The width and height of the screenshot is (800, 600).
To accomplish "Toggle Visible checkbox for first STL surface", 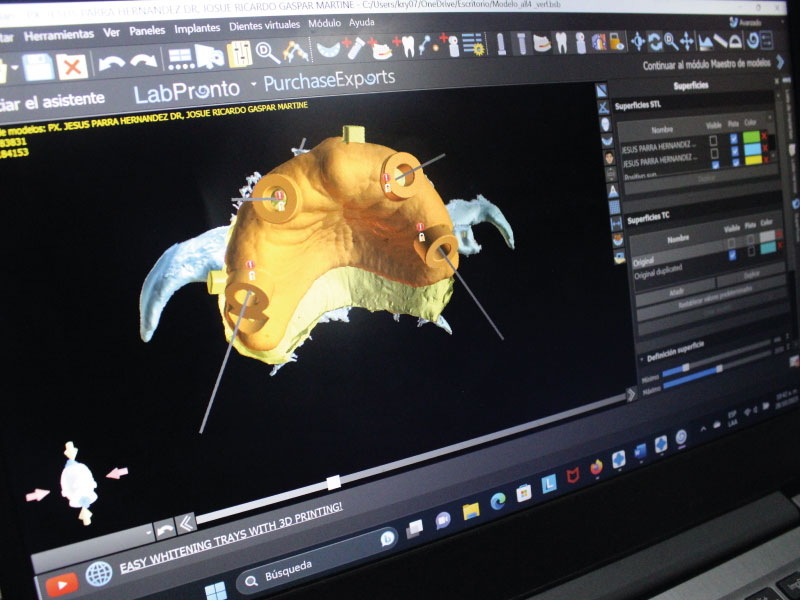I will click(x=713, y=141).
